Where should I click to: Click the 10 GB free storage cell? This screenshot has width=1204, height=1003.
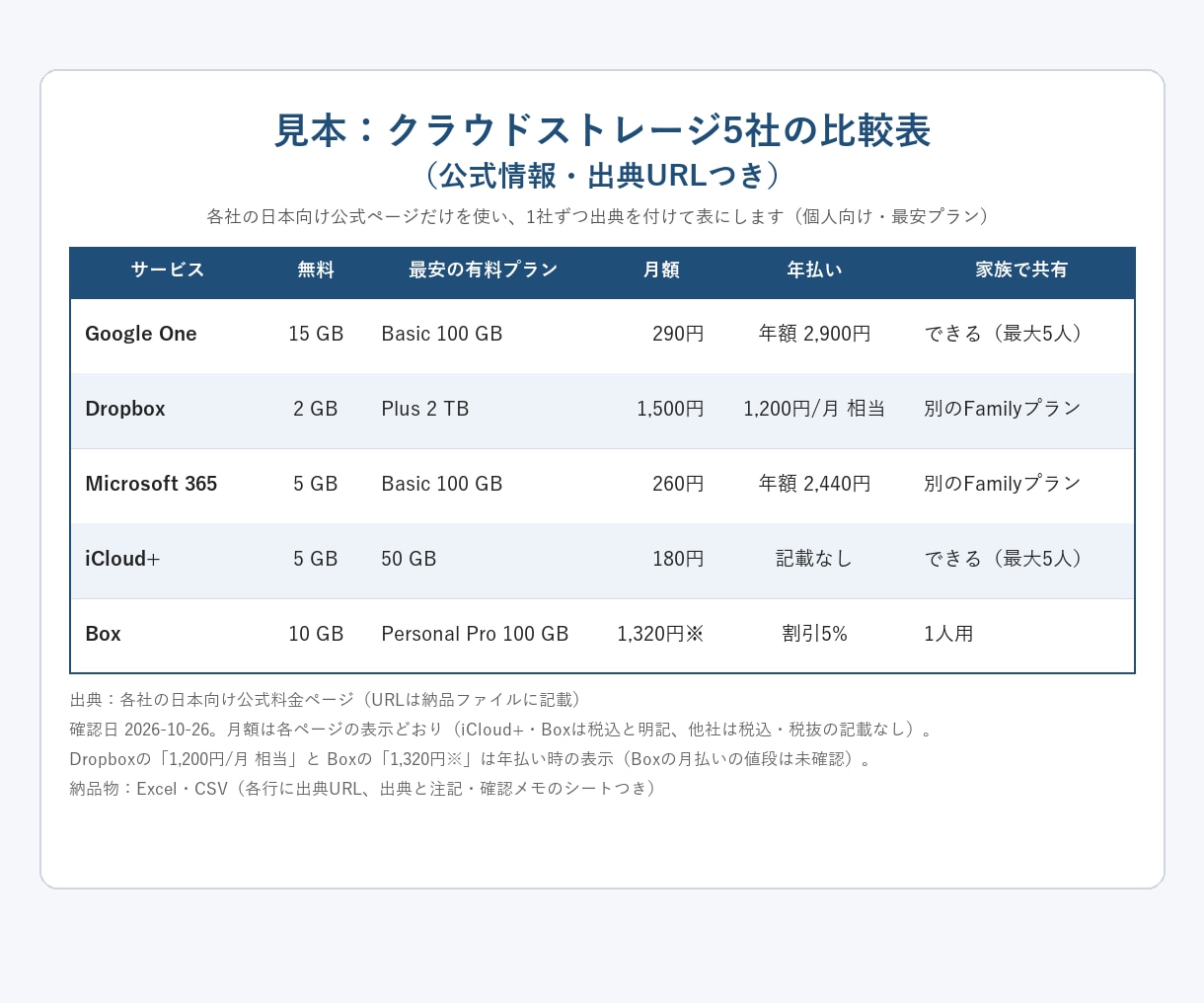point(316,634)
